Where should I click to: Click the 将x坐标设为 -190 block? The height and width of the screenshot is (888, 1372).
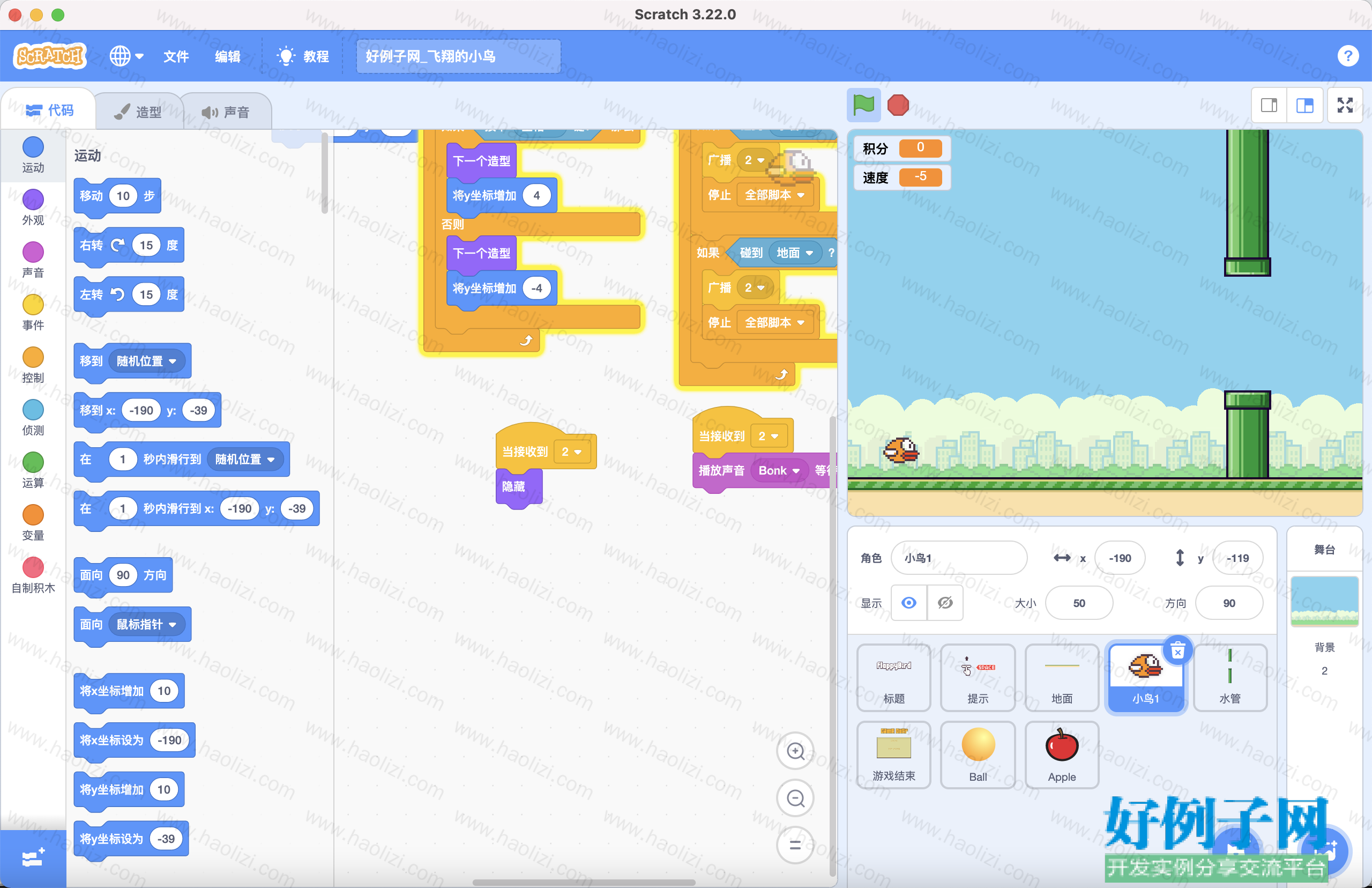coord(135,740)
